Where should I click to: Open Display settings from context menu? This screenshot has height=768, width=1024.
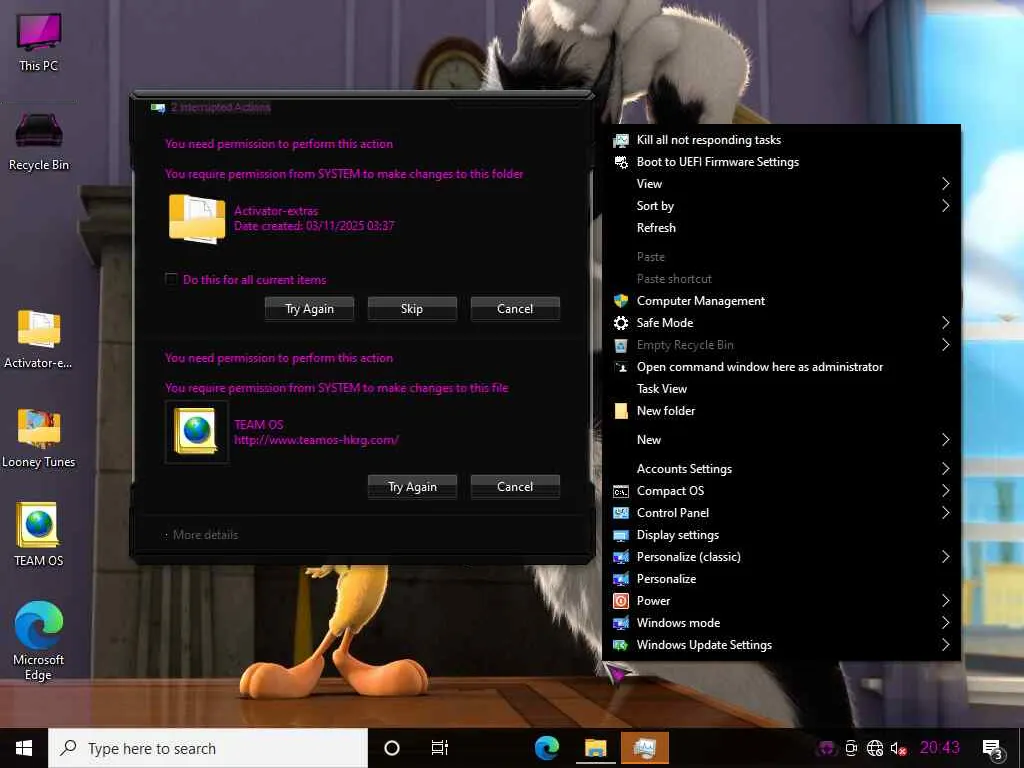click(x=781, y=535)
